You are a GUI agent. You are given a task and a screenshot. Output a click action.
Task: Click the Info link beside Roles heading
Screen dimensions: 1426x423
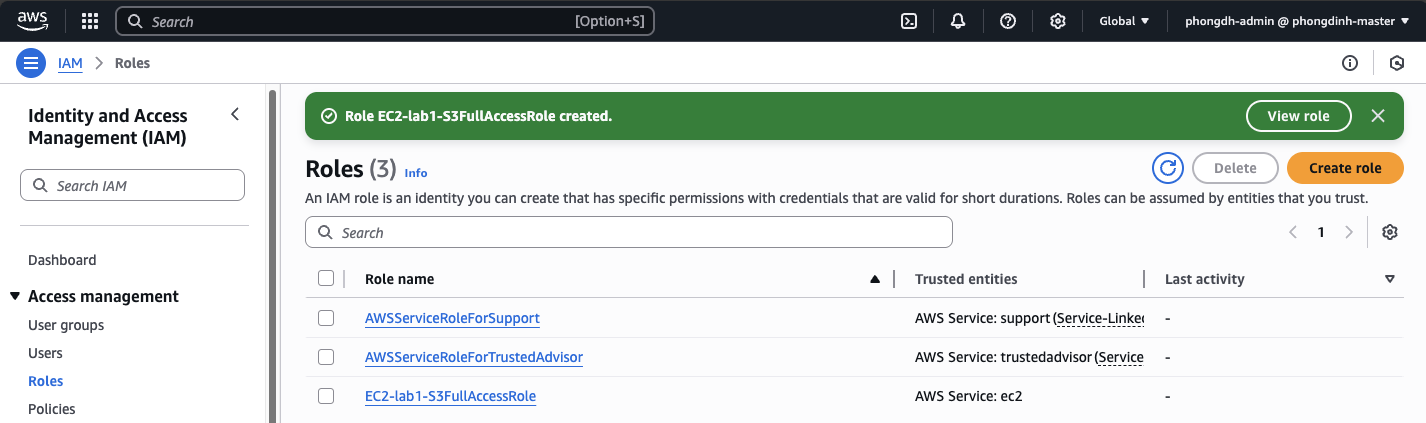[416, 173]
